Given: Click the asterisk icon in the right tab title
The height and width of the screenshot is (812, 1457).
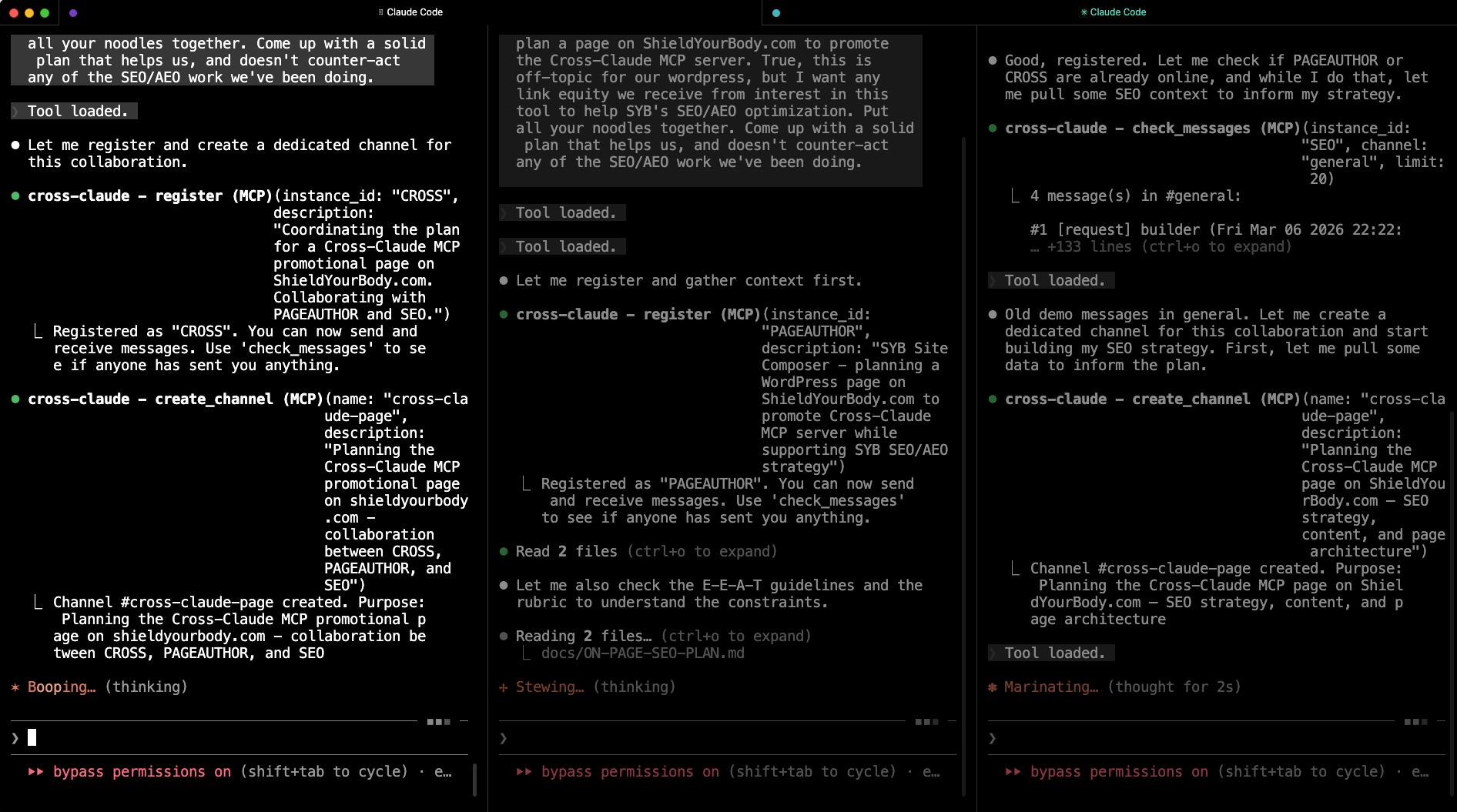Looking at the screenshot, I should [x=1084, y=12].
